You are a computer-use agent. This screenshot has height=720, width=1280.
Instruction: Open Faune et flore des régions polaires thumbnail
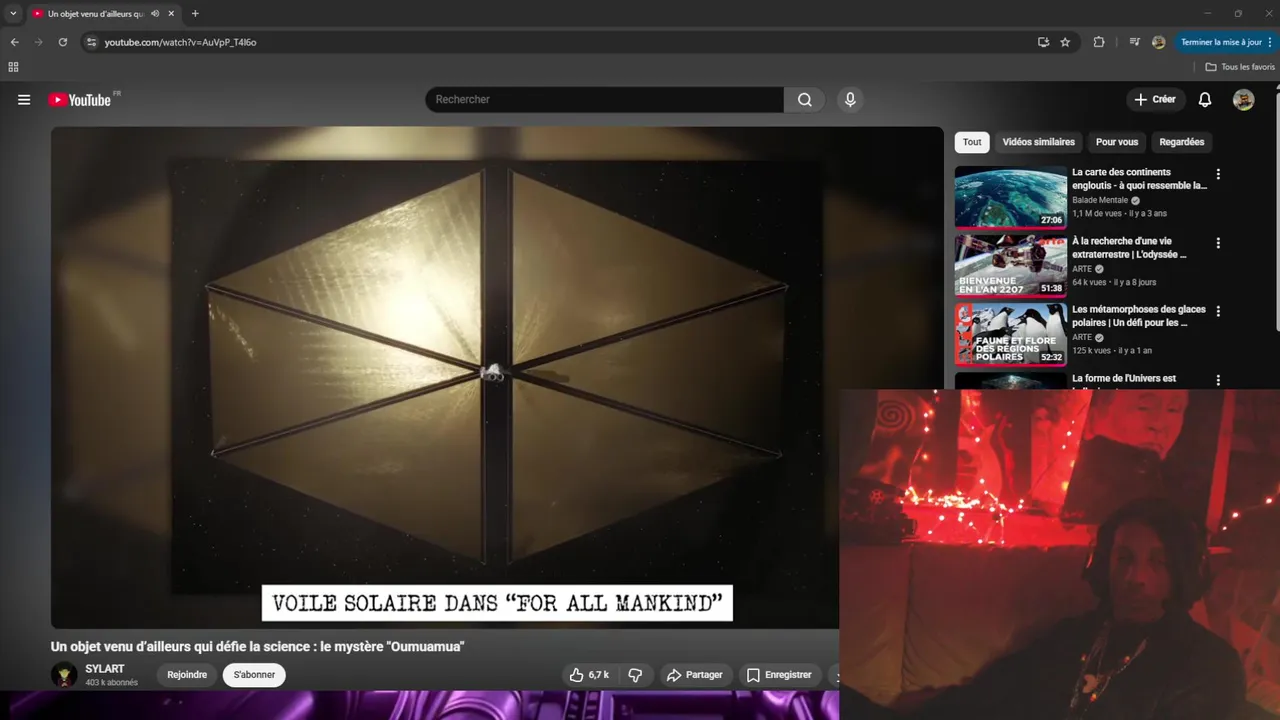pyautogui.click(x=1010, y=335)
